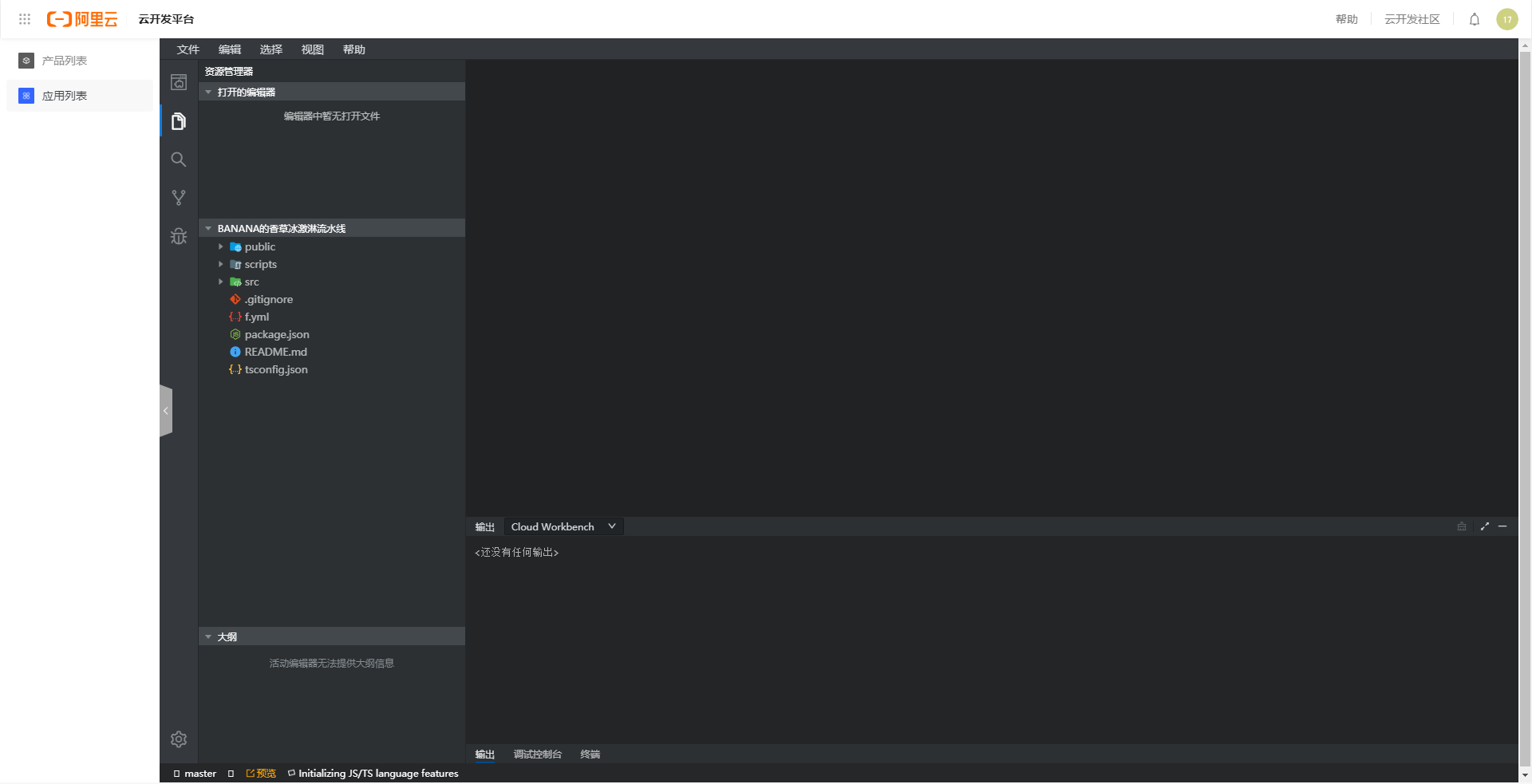Screen dimensions: 1532x784
Task: Clear the output panel
Action: (x=1462, y=526)
